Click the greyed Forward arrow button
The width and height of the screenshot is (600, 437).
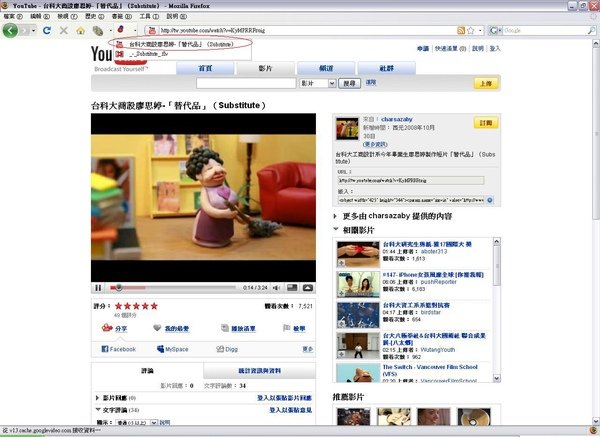[x=24, y=30]
